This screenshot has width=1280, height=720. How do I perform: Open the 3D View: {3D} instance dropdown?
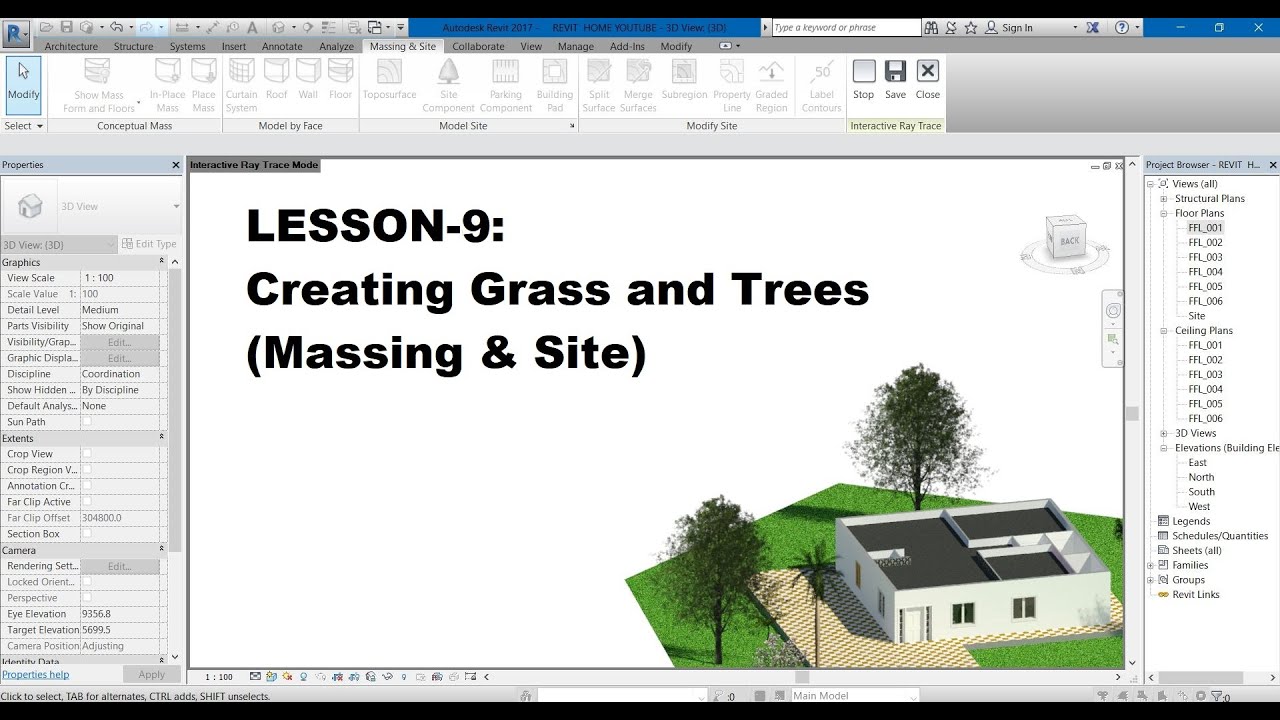click(x=59, y=244)
